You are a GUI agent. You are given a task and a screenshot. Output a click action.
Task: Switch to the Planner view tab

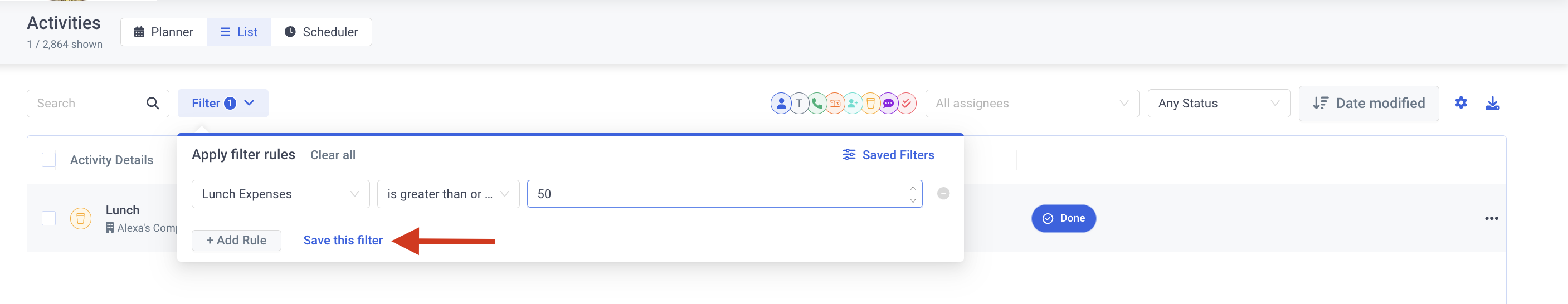(x=164, y=32)
